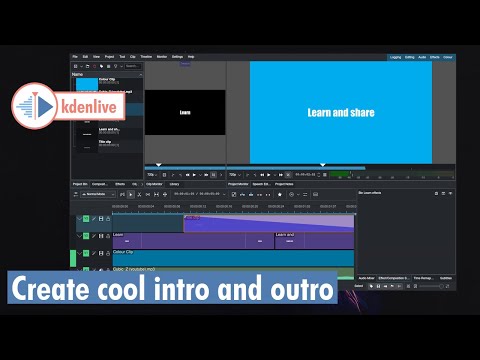Open the Timeline menu
Screen dimensions: 480x360
(x=146, y=57)
